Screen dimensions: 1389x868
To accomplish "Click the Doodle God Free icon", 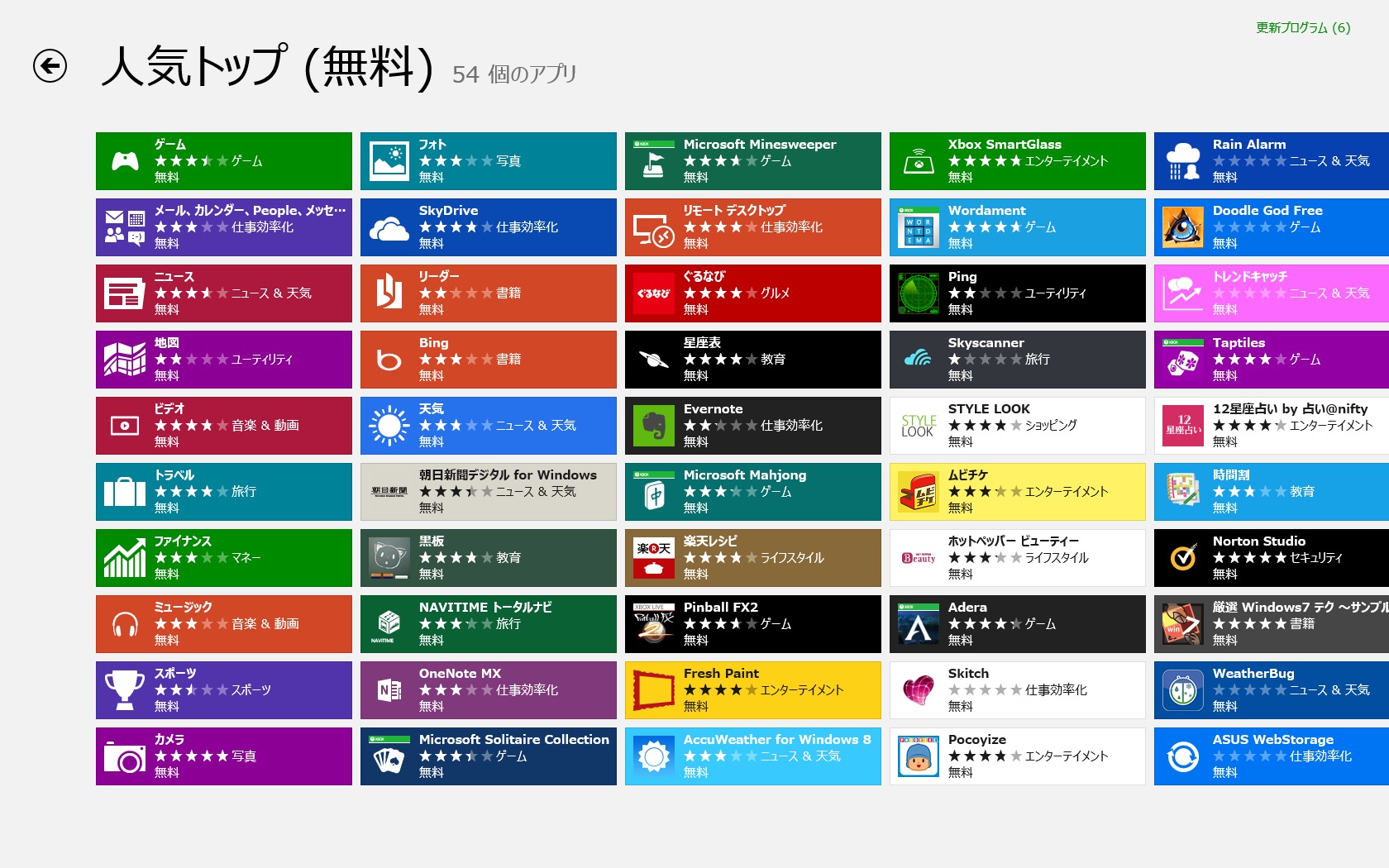I will (x=1183, y=227).
